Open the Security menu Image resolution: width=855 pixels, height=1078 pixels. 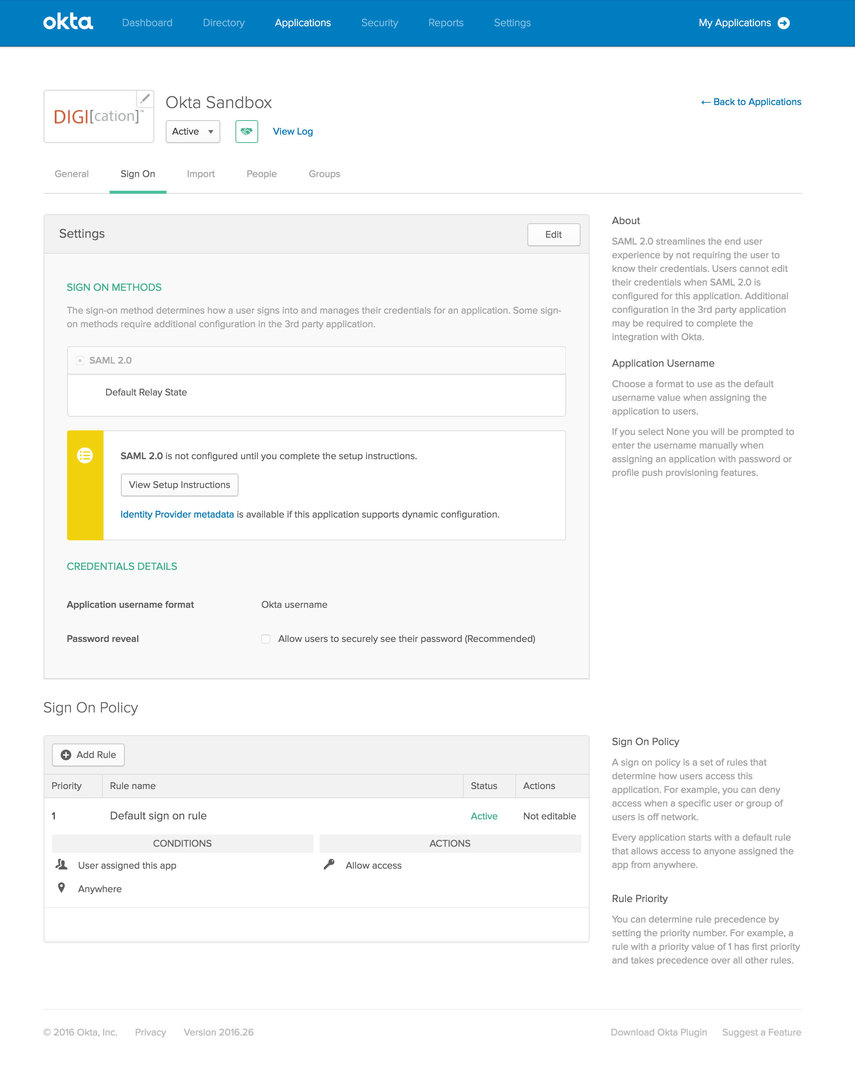point(379,23)
